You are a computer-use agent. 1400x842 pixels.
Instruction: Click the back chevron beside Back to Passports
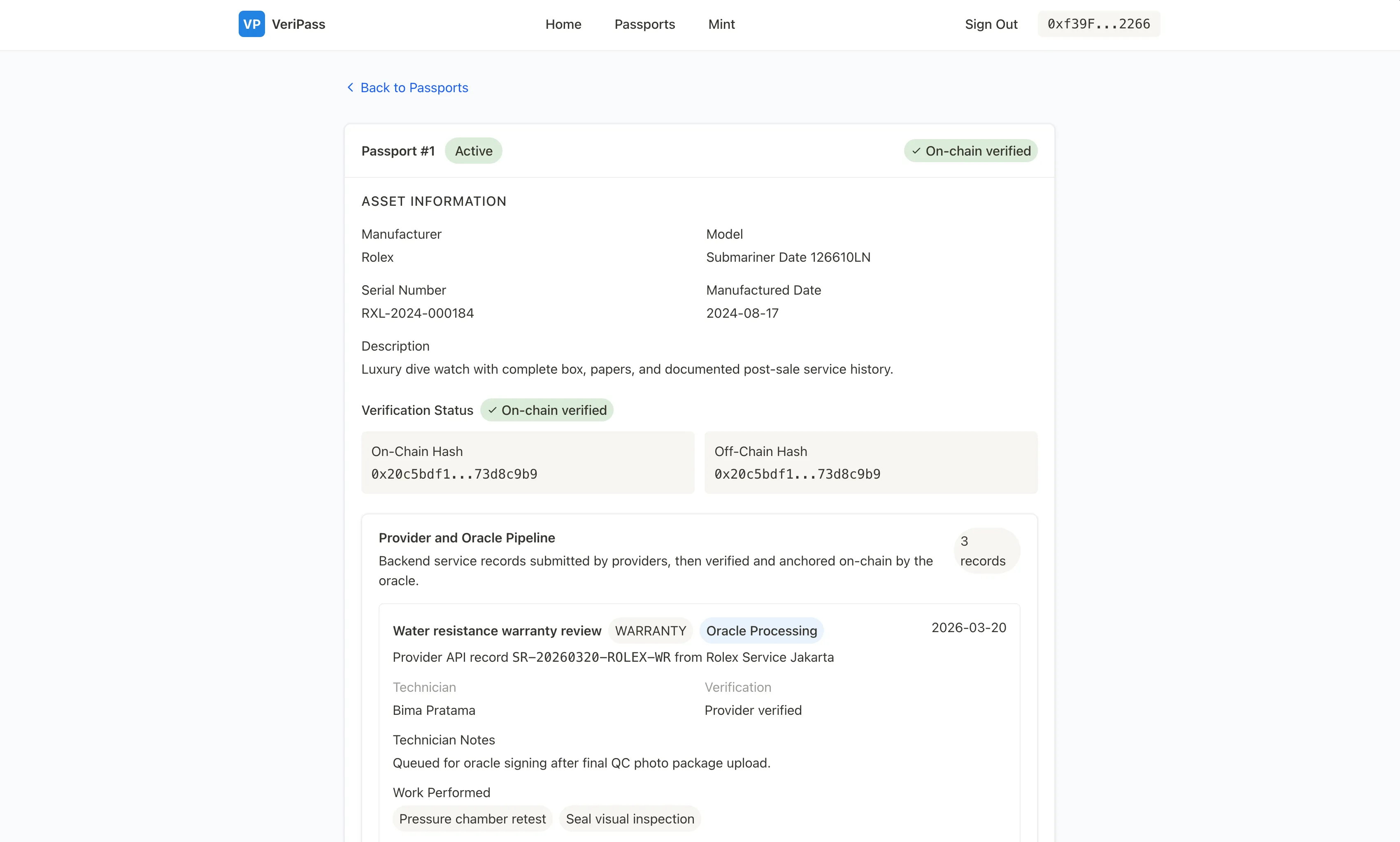click(350, 87)
